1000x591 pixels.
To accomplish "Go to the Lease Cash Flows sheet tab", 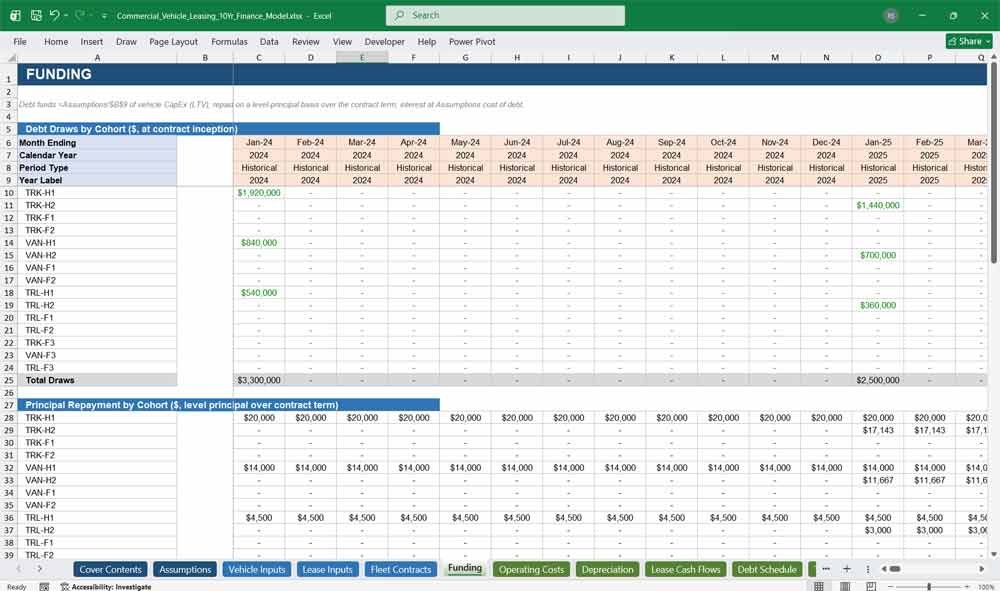I will [x=686, y=569].
